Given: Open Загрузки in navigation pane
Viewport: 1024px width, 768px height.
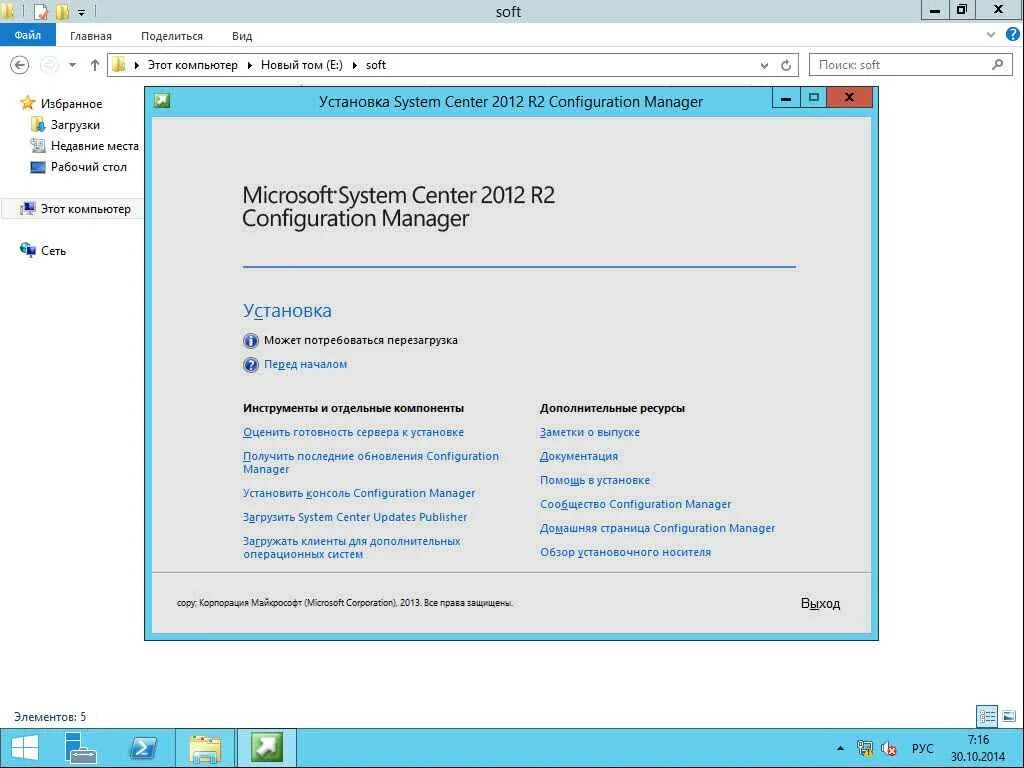Looking at the screenshot, I should coord(75,125).
